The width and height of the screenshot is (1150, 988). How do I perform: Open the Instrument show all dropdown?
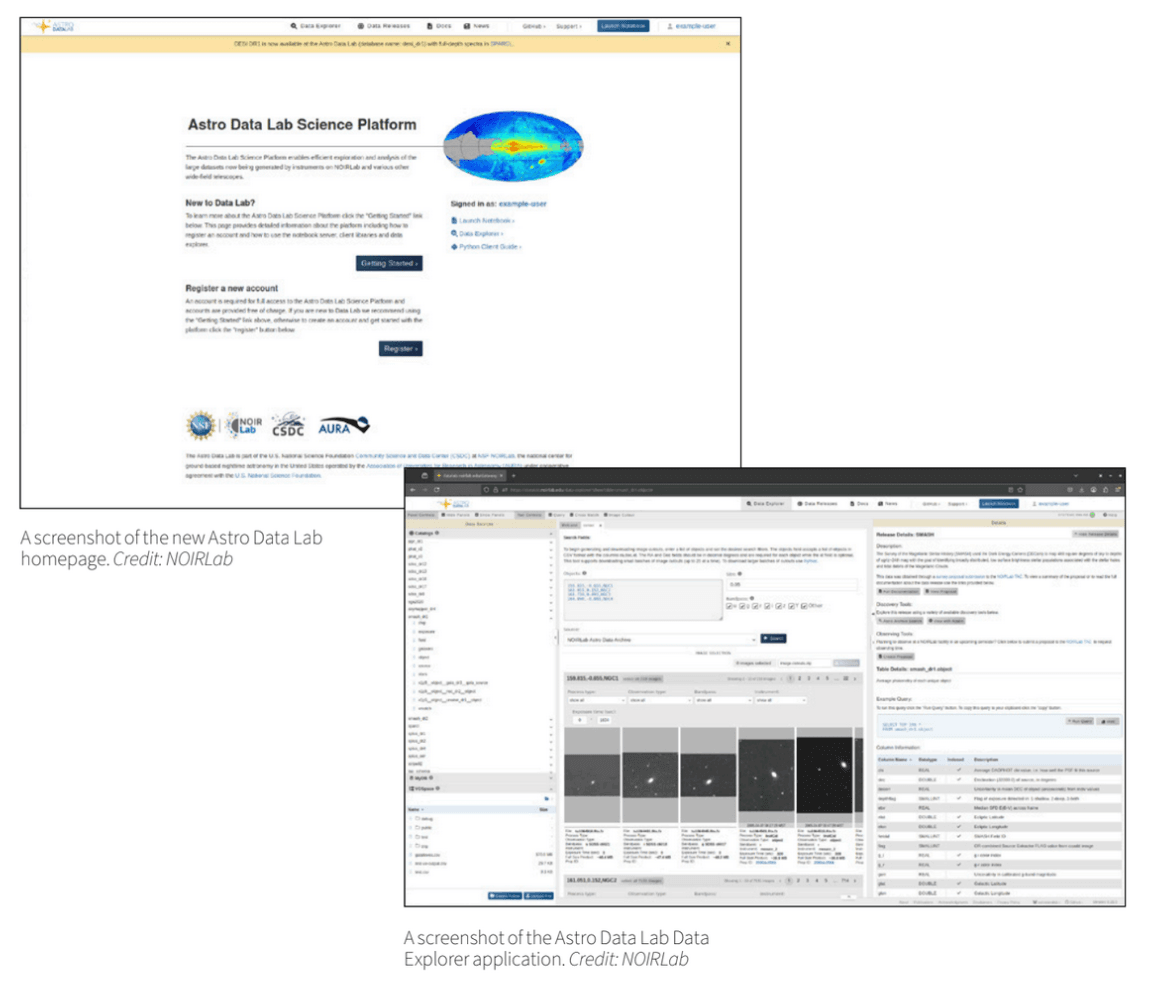[780, 700]
